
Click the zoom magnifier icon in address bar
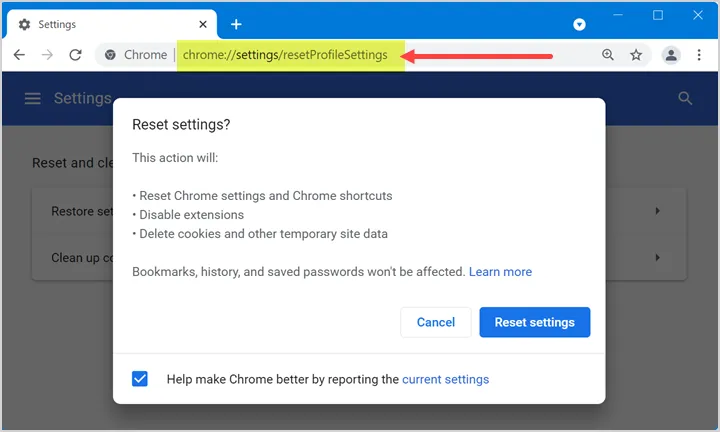click(x=608, y=55)
